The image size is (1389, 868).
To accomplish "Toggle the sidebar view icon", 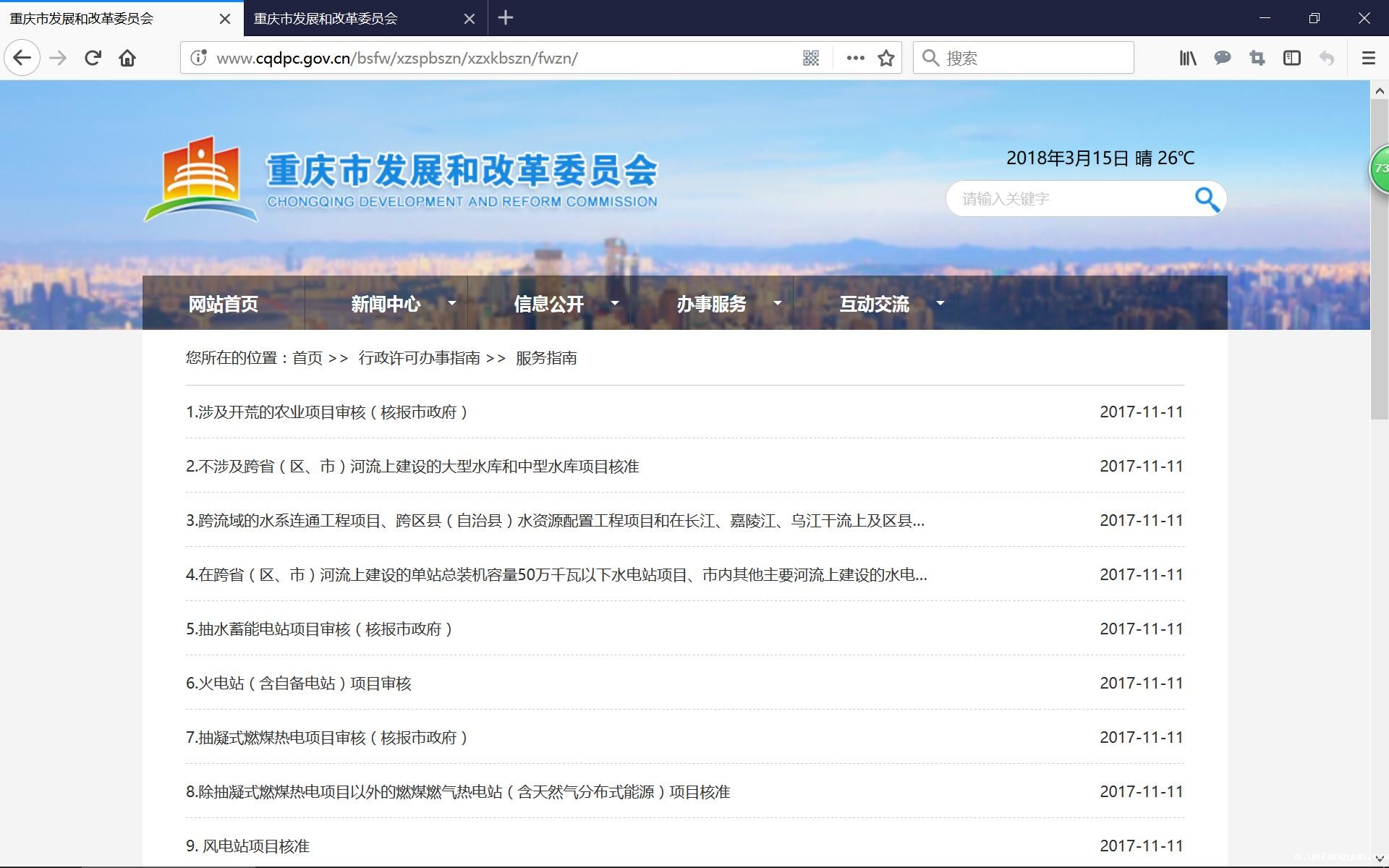I will tap(1291, 58).
